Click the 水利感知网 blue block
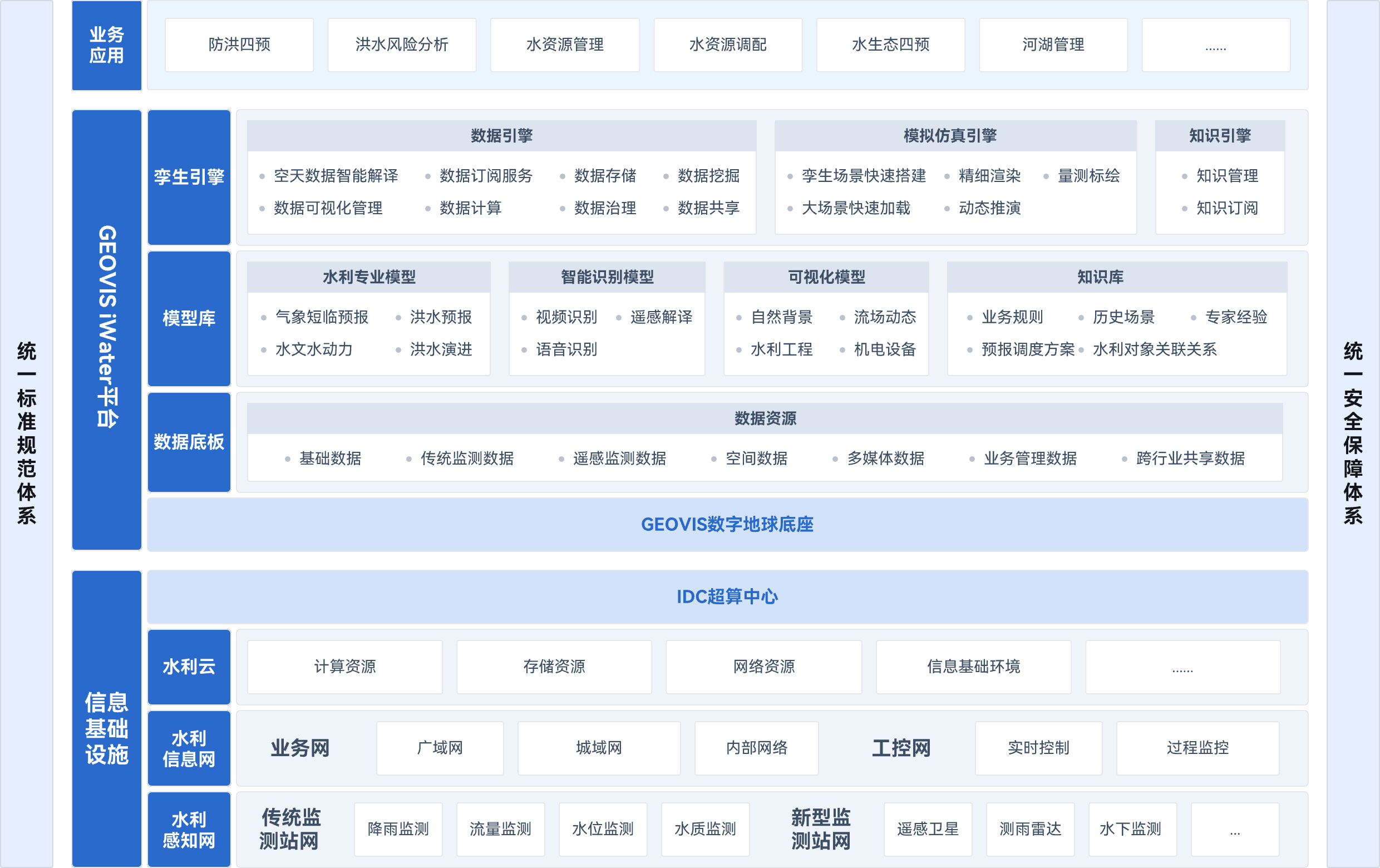Image resolution: width=1380 pixels, height=868 pixels. [x=189, y=830]
